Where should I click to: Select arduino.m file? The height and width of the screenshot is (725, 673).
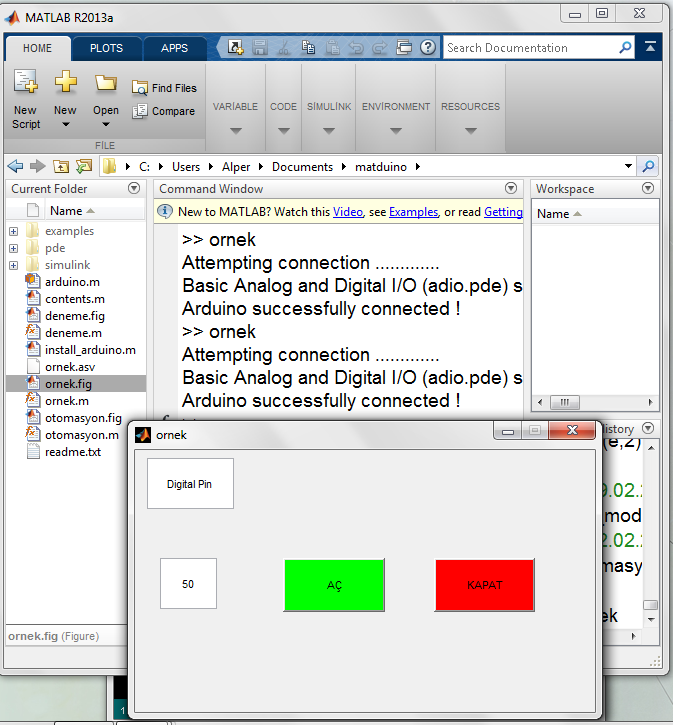[x=72, y=282]
